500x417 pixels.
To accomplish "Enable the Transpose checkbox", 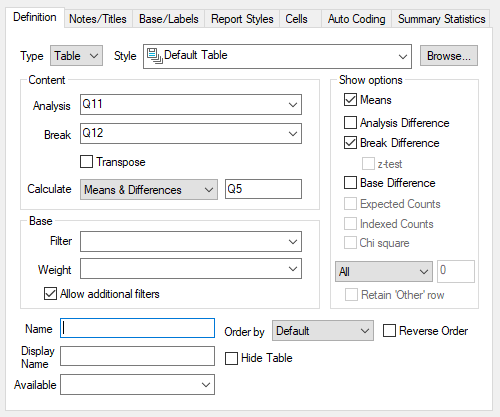I will click(86, 162).
